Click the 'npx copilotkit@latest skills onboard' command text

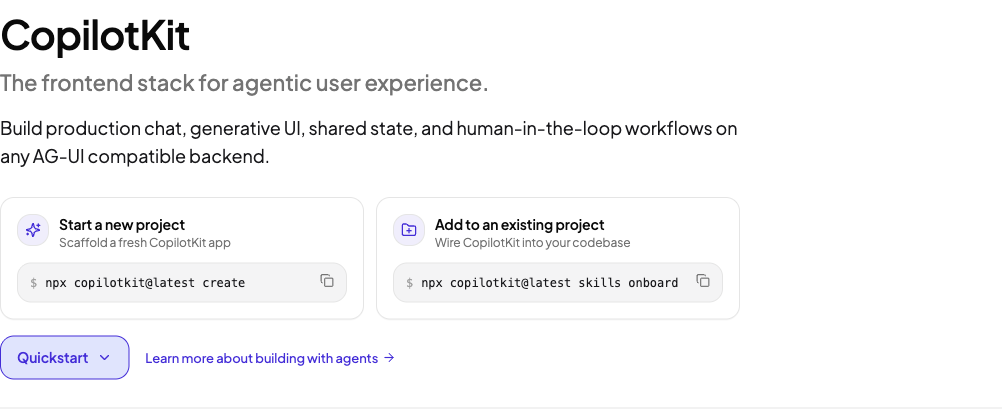pyautogui.click(x=550, y=282)
